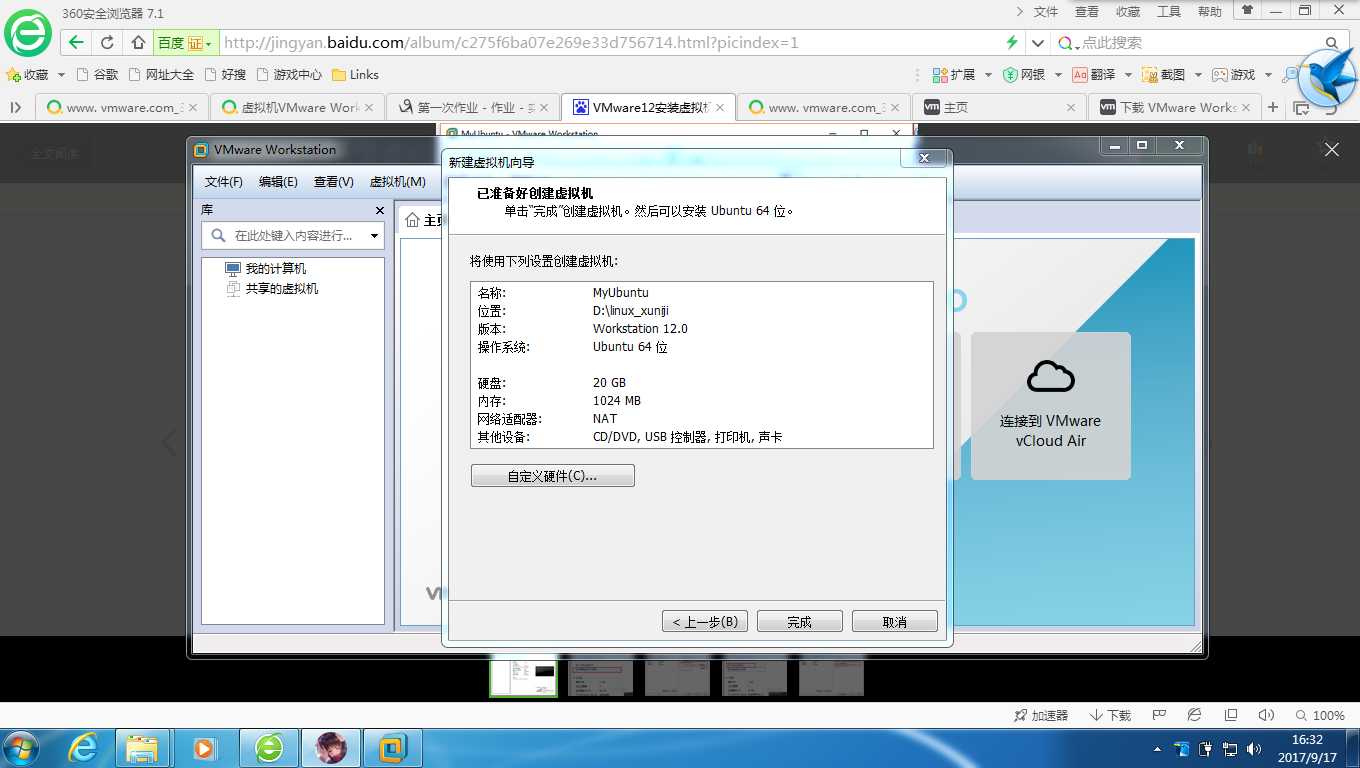Open Windows Explorer folder on taskbar
The image size is (1360, 768).
click(x=143, y=748)
